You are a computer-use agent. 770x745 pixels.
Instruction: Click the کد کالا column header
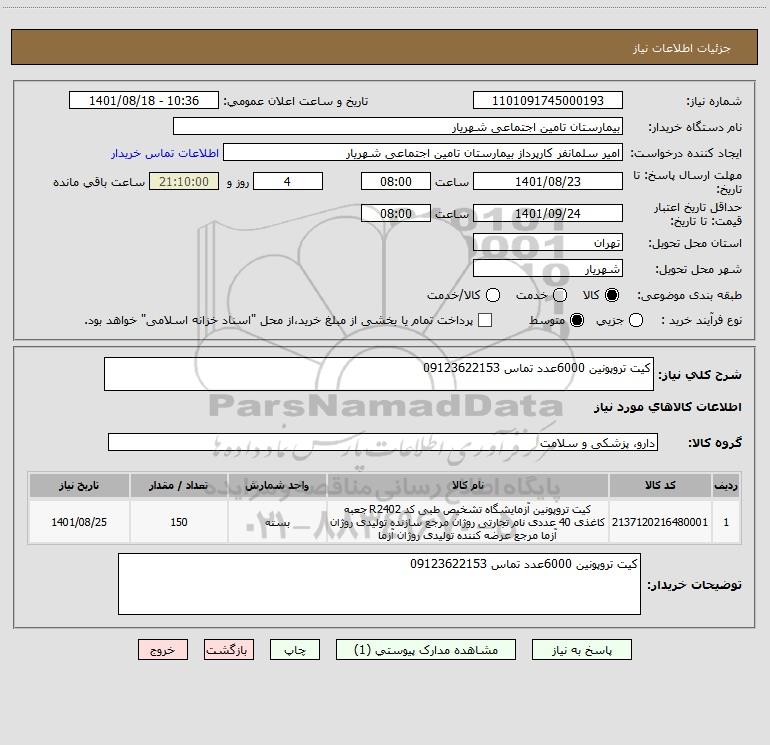coord(660,485)
